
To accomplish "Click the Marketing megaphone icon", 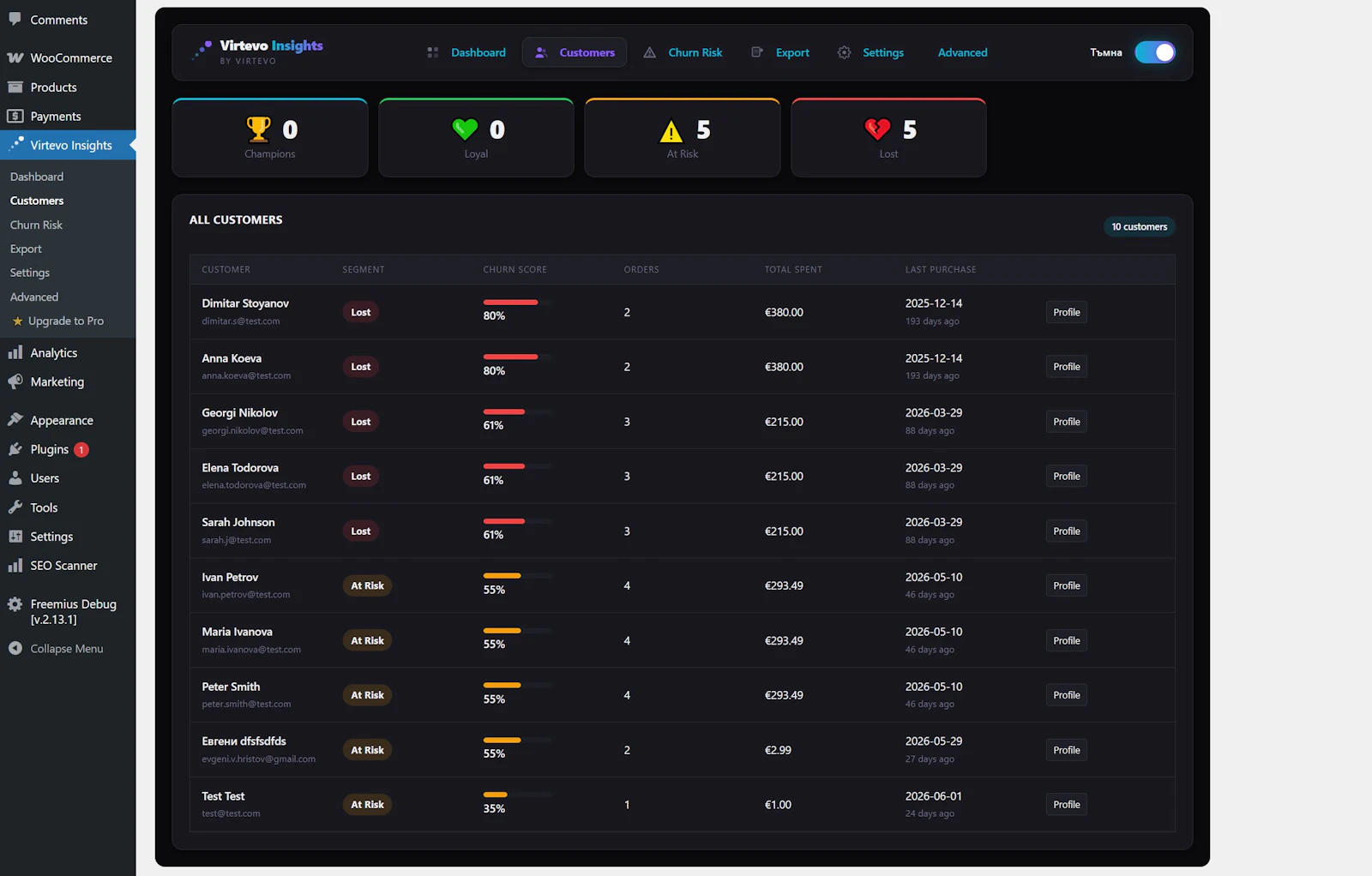I will click(x=15, y=381).
